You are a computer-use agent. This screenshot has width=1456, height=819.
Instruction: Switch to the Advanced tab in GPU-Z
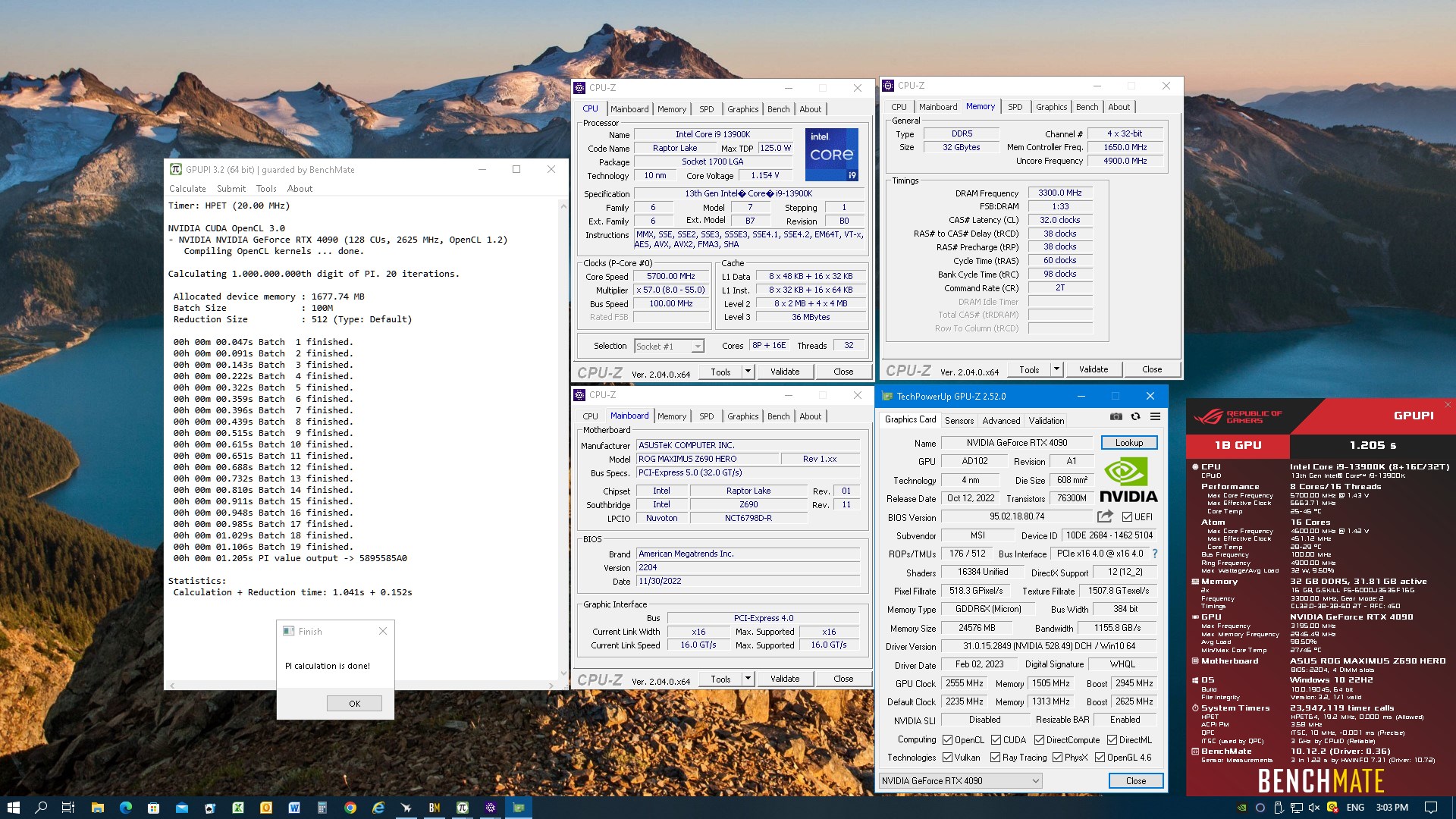click(x=1001, y=420)
